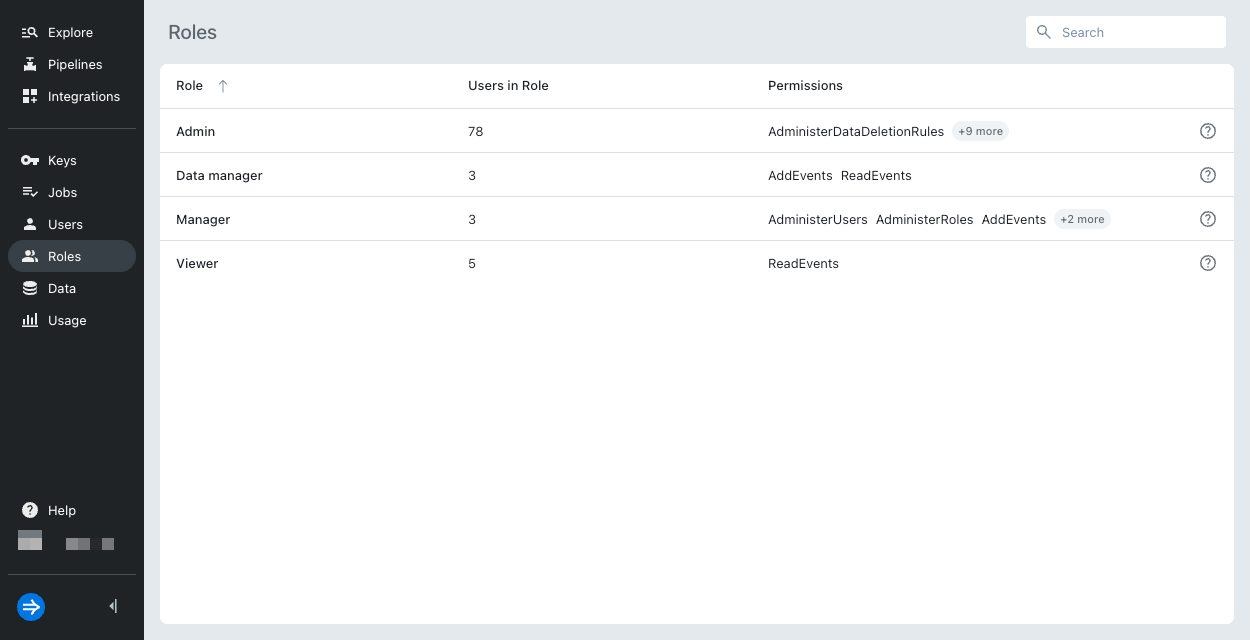Click the Permissions column header
The image size is (1250, 640).
pos(805,86)
